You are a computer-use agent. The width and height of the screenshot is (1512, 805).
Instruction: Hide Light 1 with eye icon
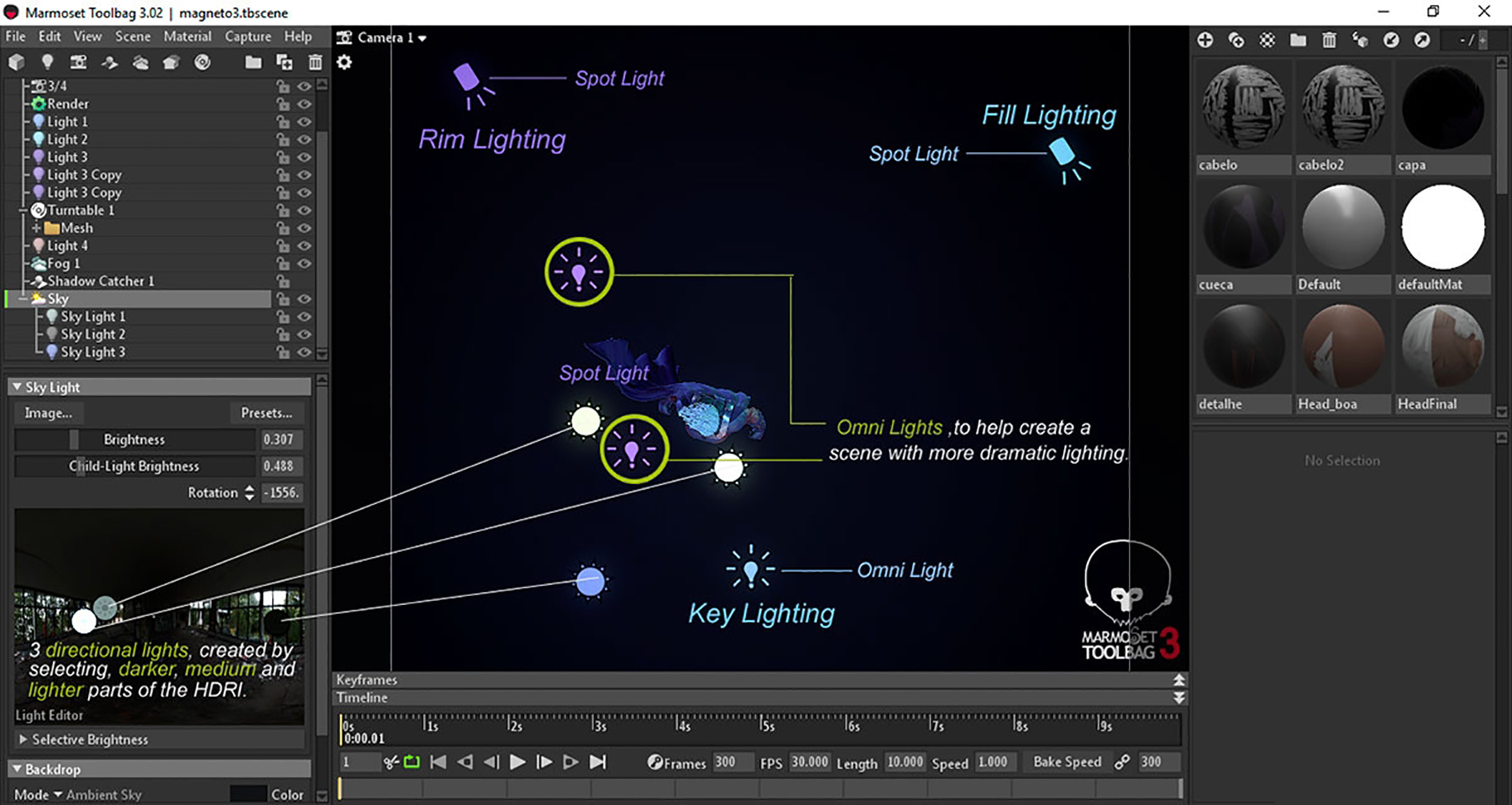point(304,122)
